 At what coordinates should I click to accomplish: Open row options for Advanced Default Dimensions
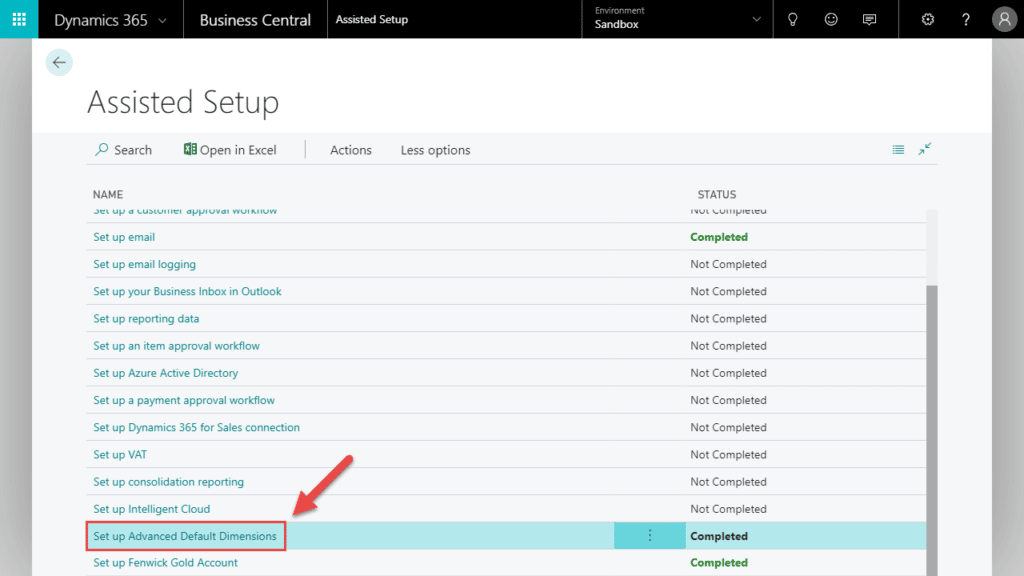point(649,536)
